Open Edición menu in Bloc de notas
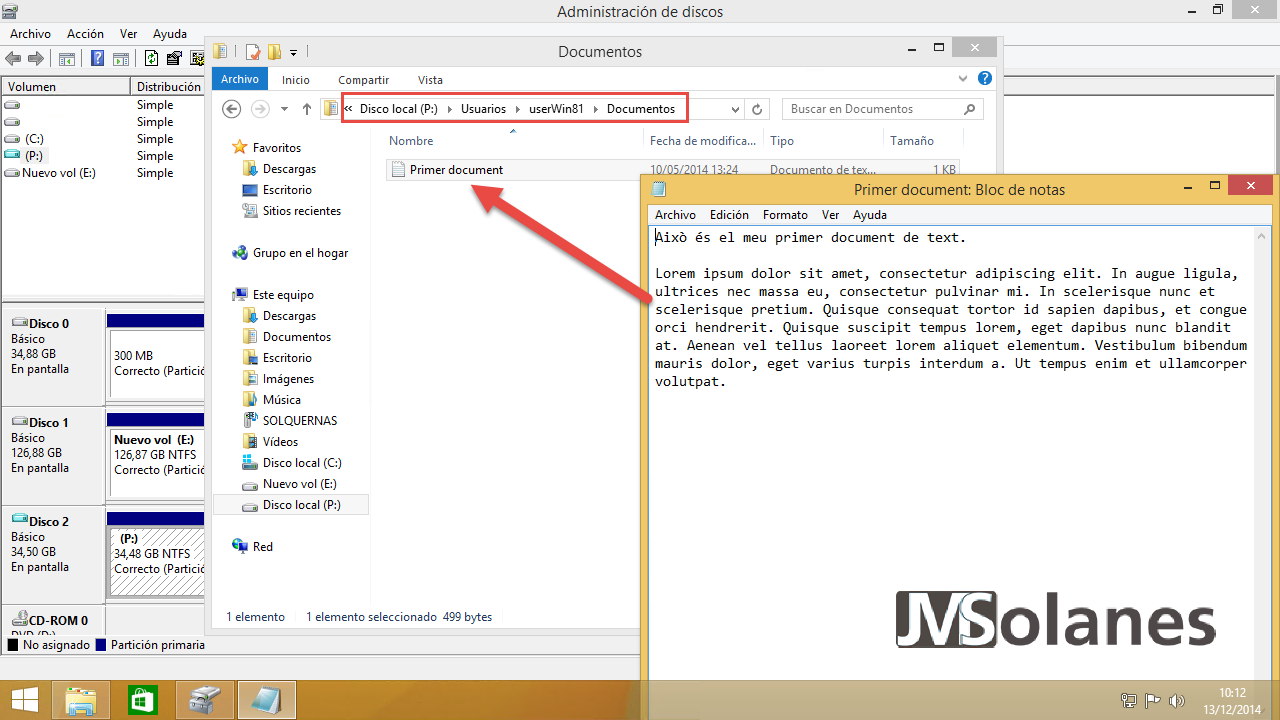 pyautogui.click(x=729, y=215)
